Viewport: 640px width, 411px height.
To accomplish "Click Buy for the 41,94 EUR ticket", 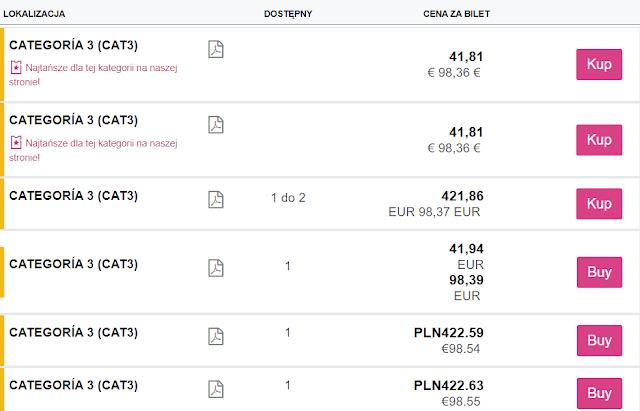I will [x=599, y=272].
